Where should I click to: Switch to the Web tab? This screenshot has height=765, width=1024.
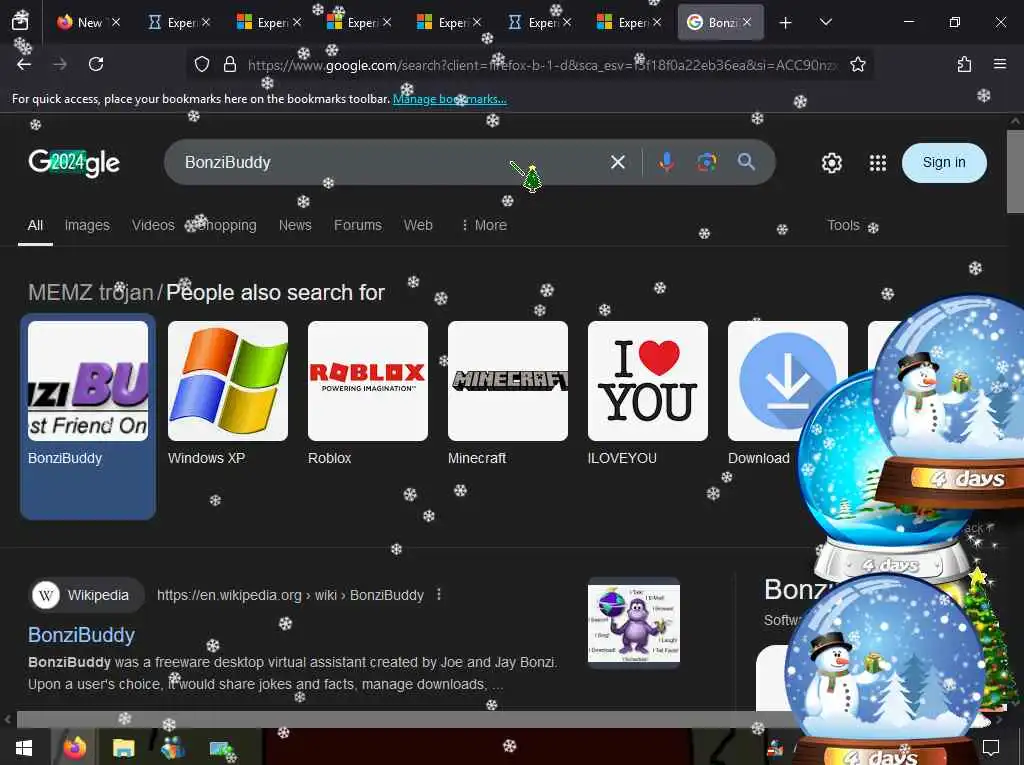[x=418, y=225]
